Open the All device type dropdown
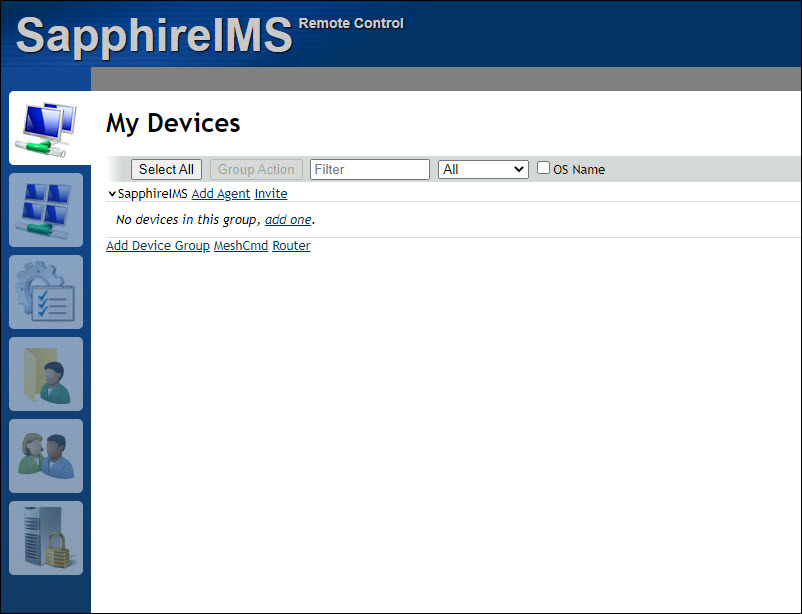Image resolution: width=802 pixels, height=614 pixels. [482, 168]
